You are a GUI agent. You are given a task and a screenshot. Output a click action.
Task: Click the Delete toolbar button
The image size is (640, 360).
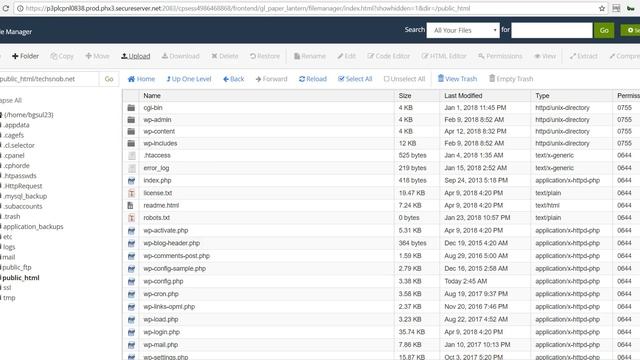coord(224,56)
